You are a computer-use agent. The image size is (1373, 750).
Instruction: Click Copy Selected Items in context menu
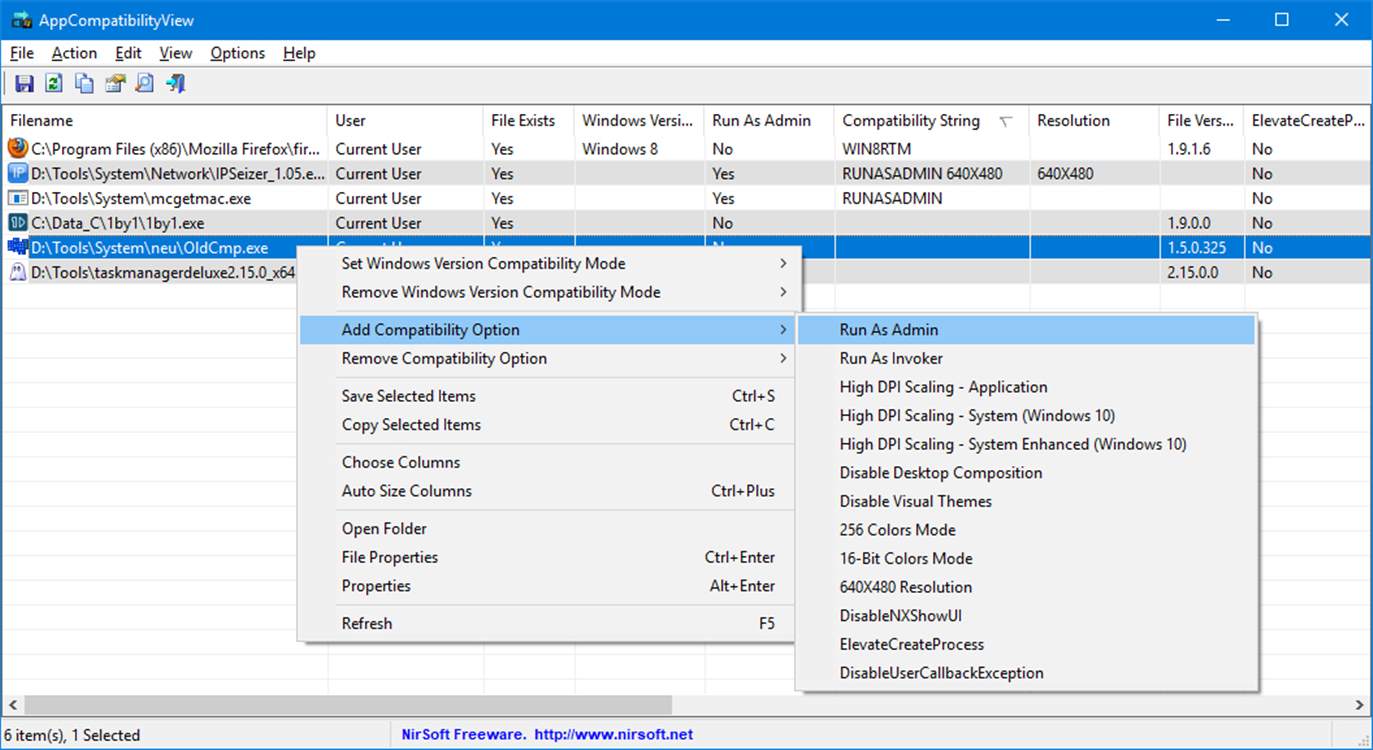(548, 425)
